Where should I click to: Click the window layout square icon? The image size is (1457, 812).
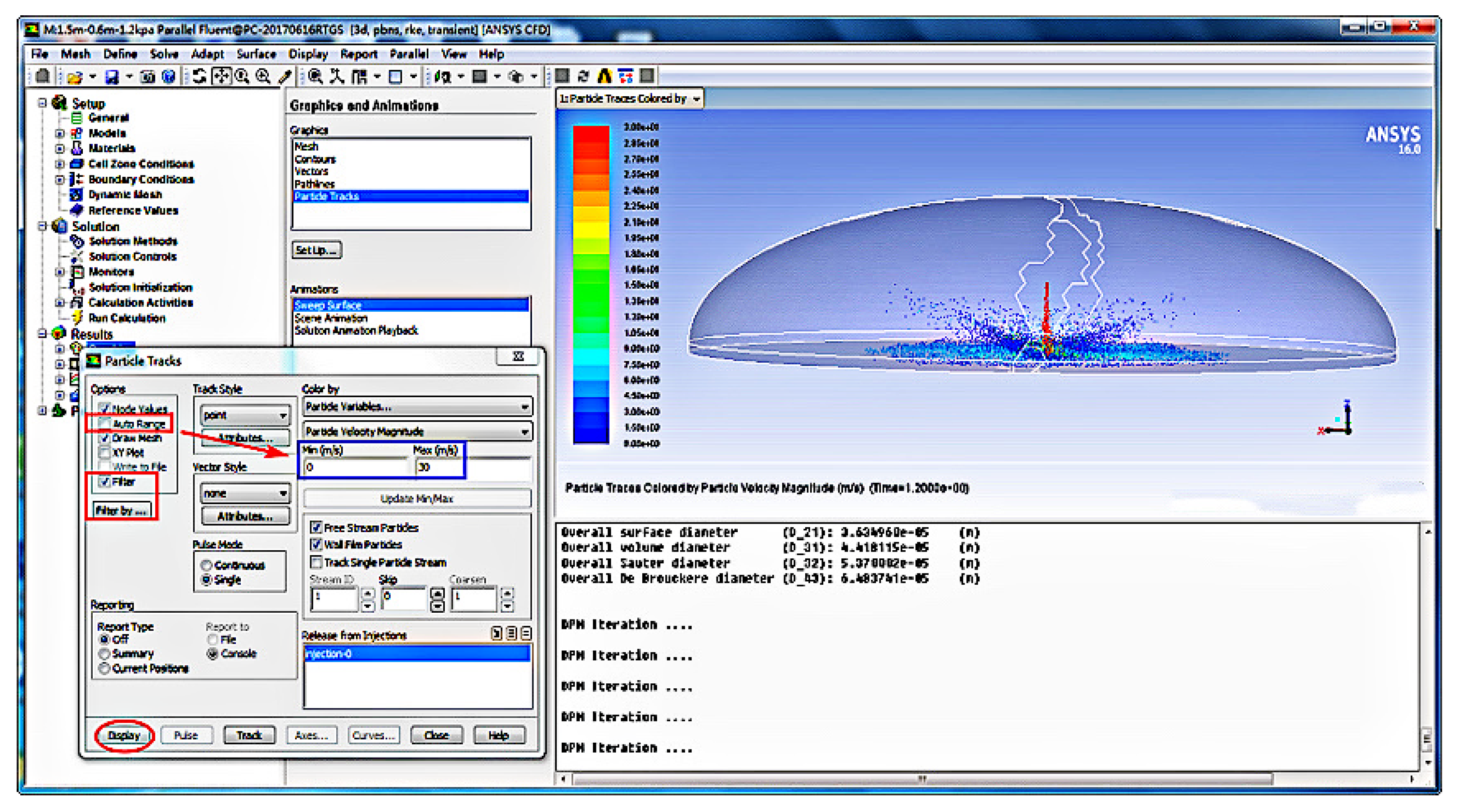[395, 76]
